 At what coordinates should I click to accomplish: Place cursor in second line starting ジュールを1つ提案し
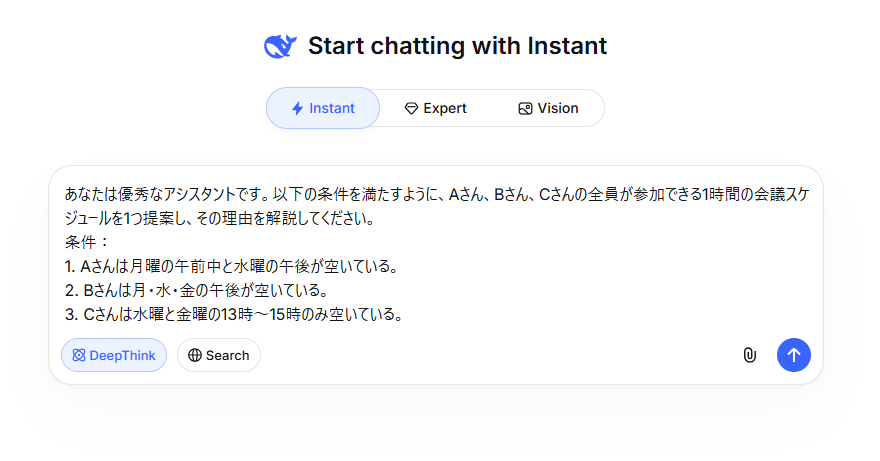(x=219, y=218)
